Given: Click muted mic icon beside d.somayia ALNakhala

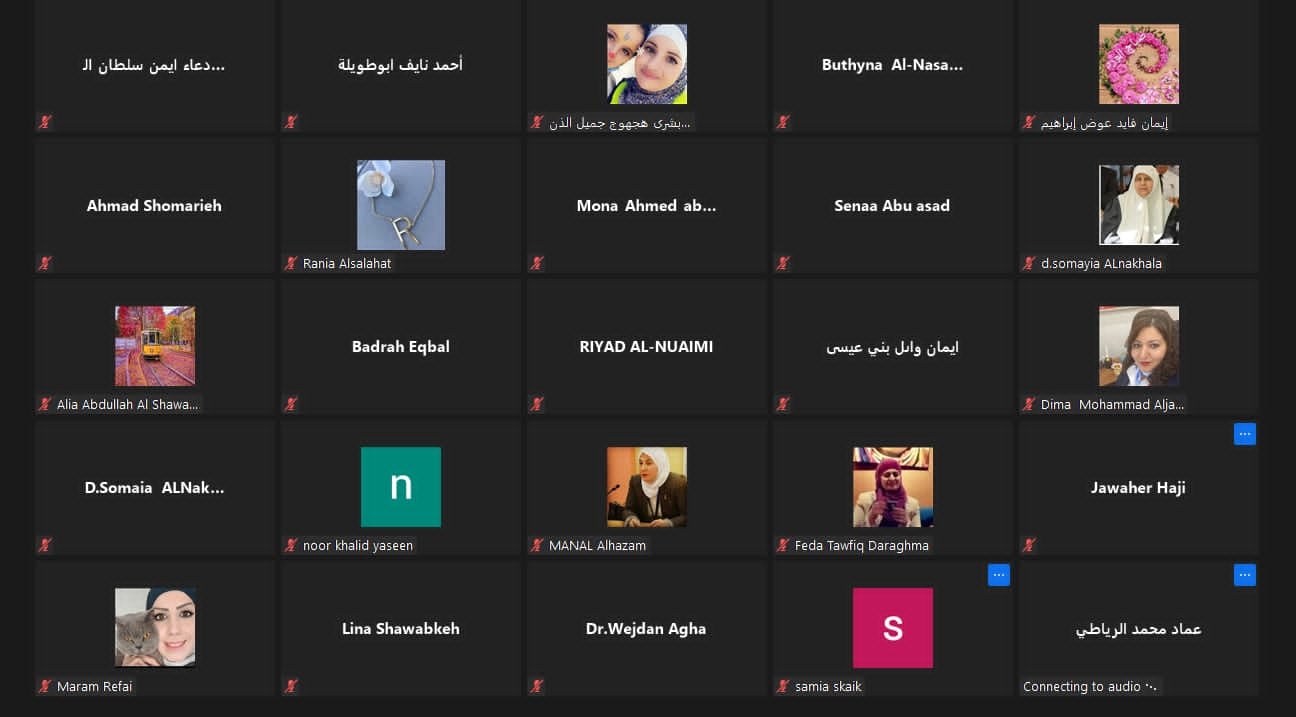Looking at the screenshot, I should point(1029,263).
